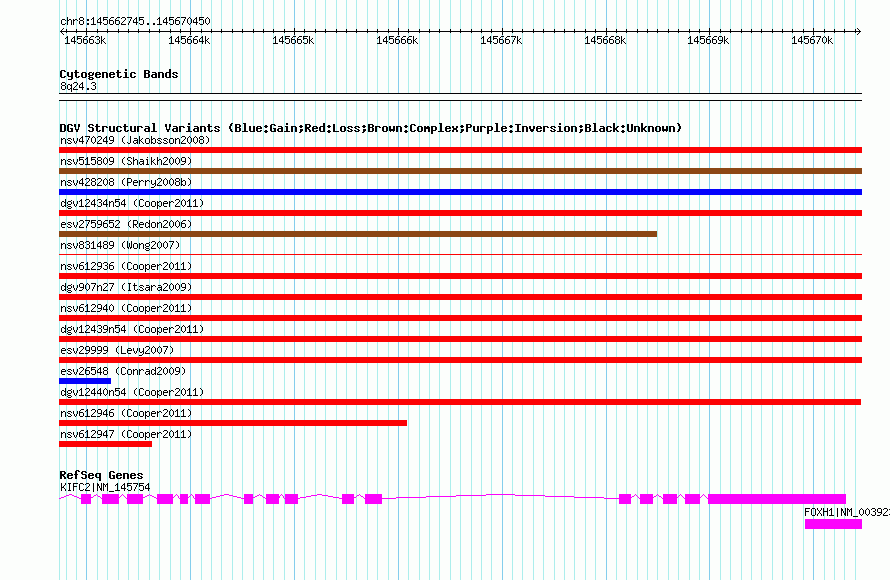Screen dimensions: 890x580
Task: Click the esv26548 (Conrad2009) label
Action: (123, 371)
